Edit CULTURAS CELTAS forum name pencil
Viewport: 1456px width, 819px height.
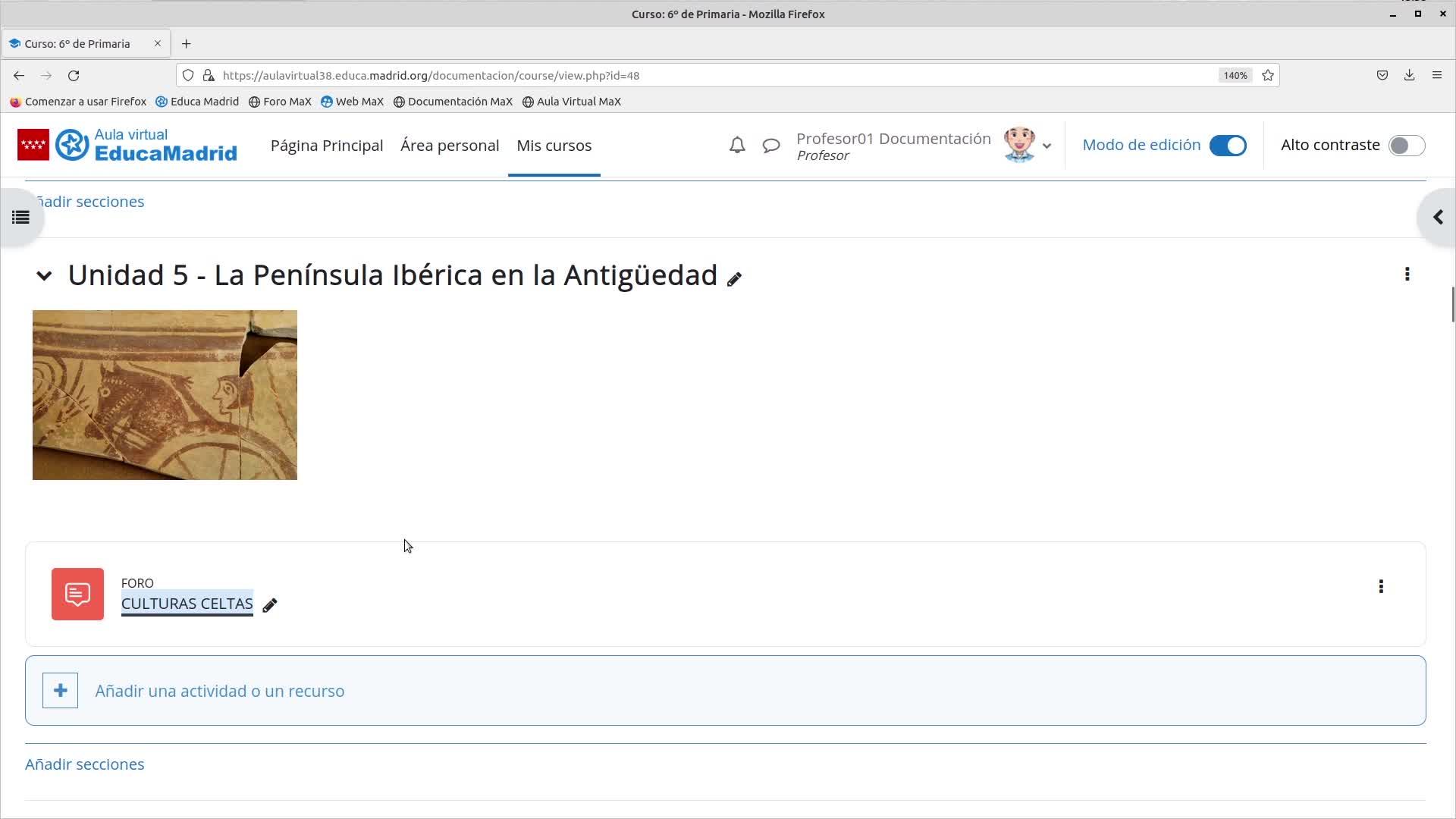(269, 605)
